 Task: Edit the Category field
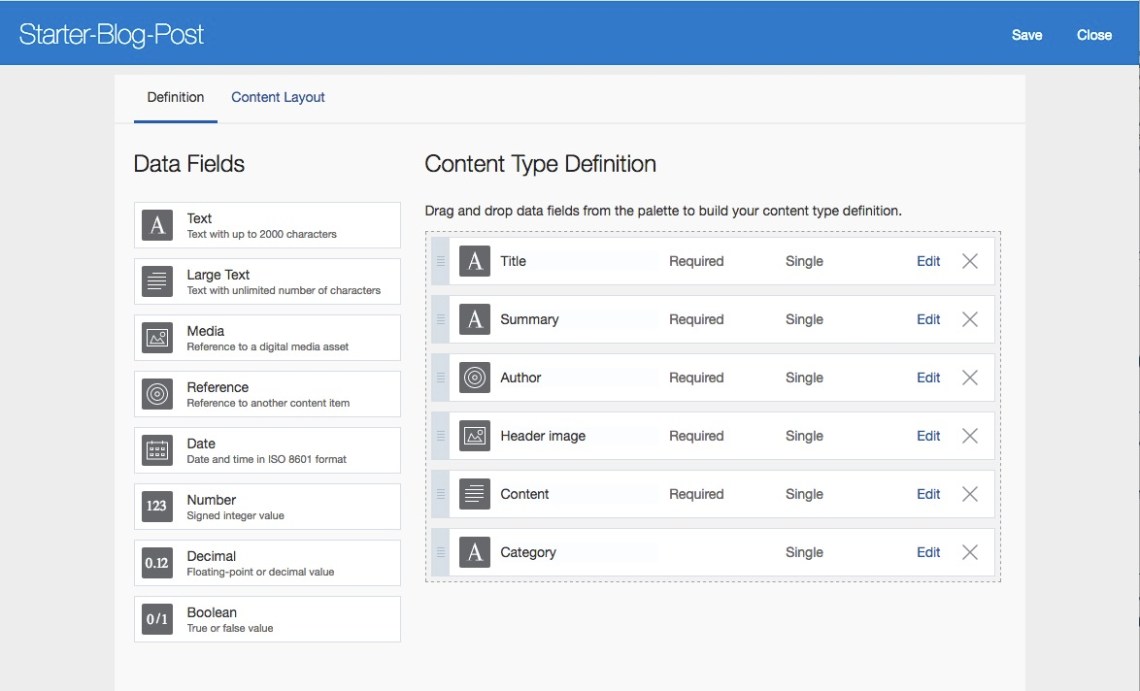coord(928,551)
